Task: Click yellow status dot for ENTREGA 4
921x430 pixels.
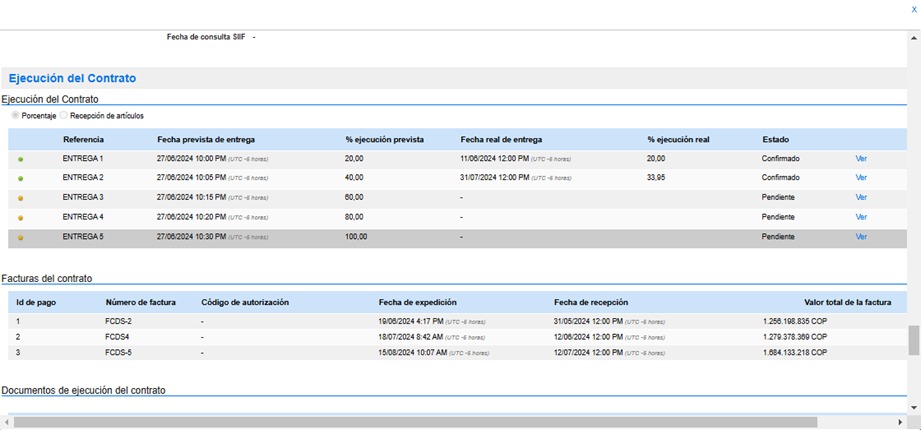Action: pos(21,217)
